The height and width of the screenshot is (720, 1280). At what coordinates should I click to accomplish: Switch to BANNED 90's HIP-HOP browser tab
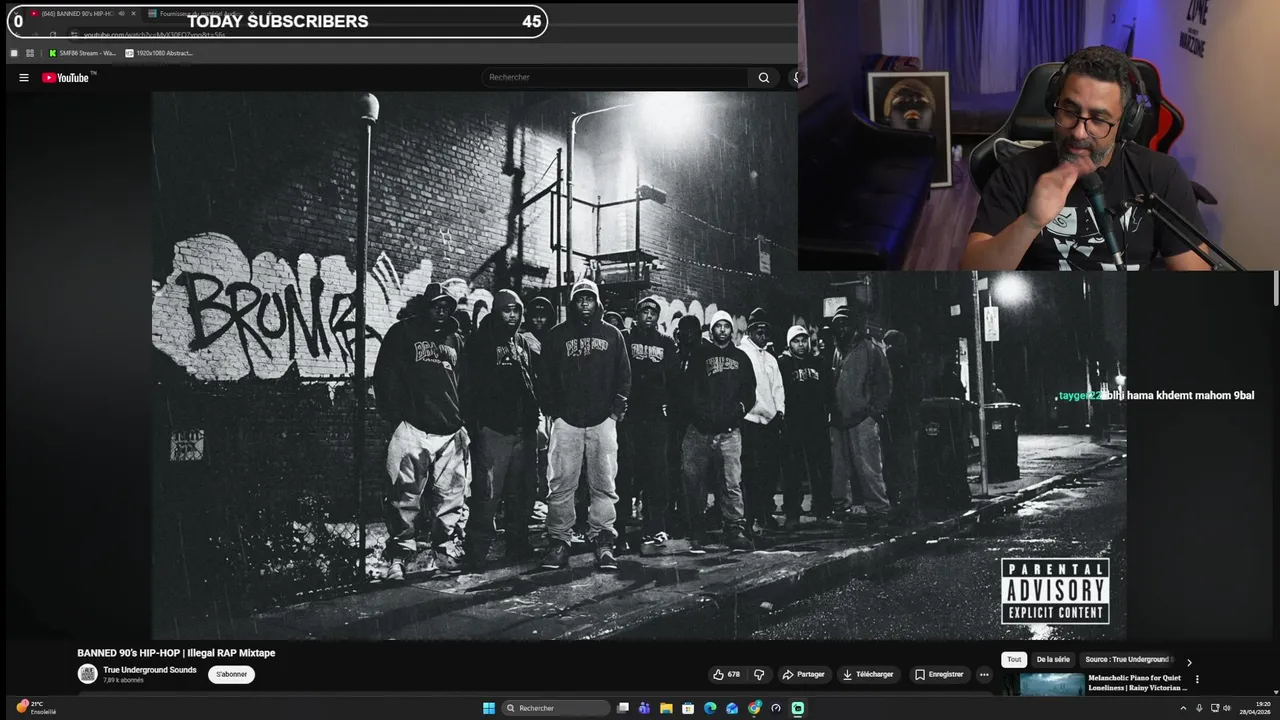[x=81, y=13]
